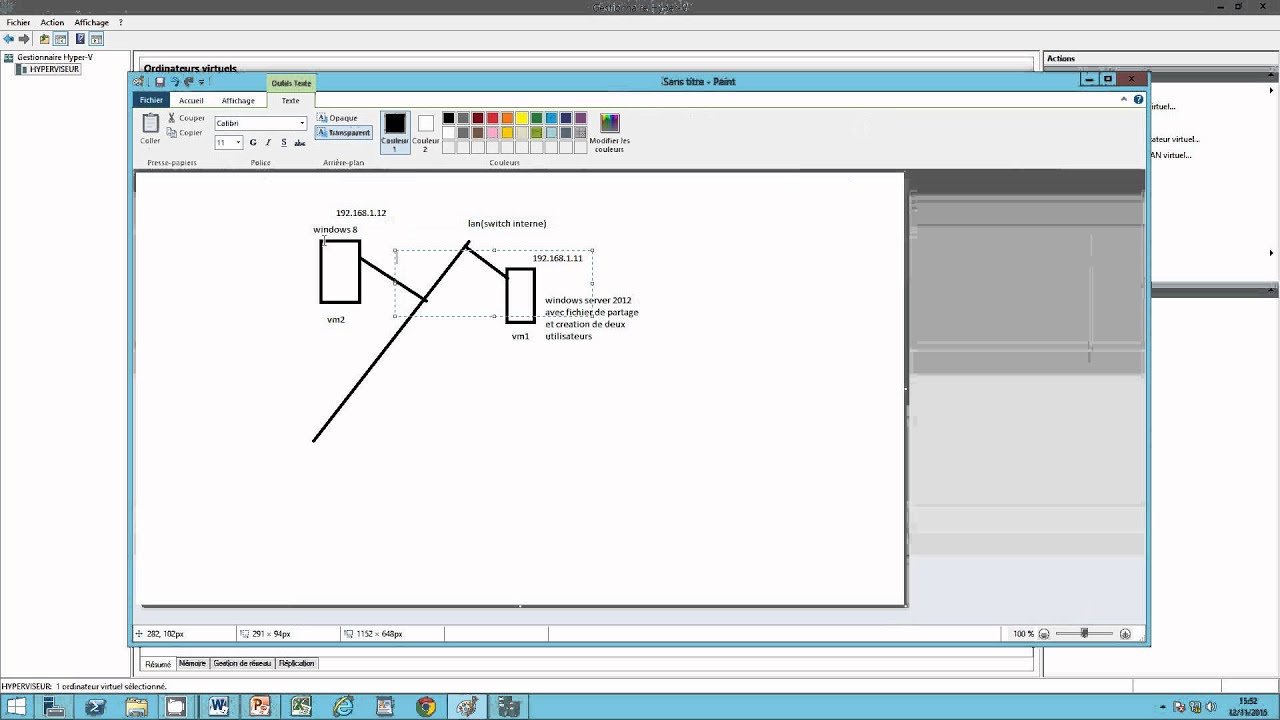The height and width of the screenshot is (720, 1280).
Task: Open the Calibri font family dropdown
Action: coord(302,123)
